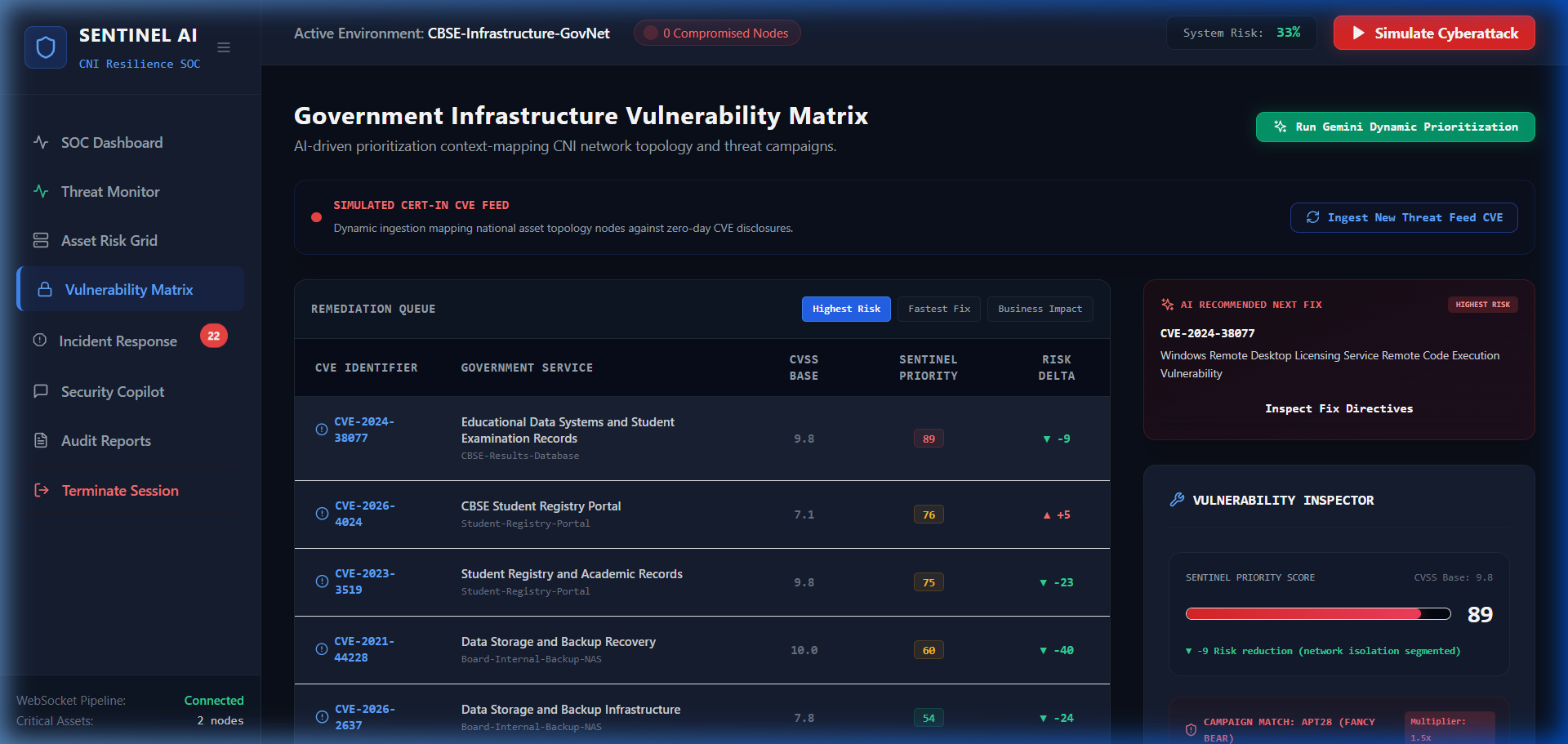
Task: Click the sparkle icon in AI Recommended Next Fix
Action: (x=1168, y=305)
